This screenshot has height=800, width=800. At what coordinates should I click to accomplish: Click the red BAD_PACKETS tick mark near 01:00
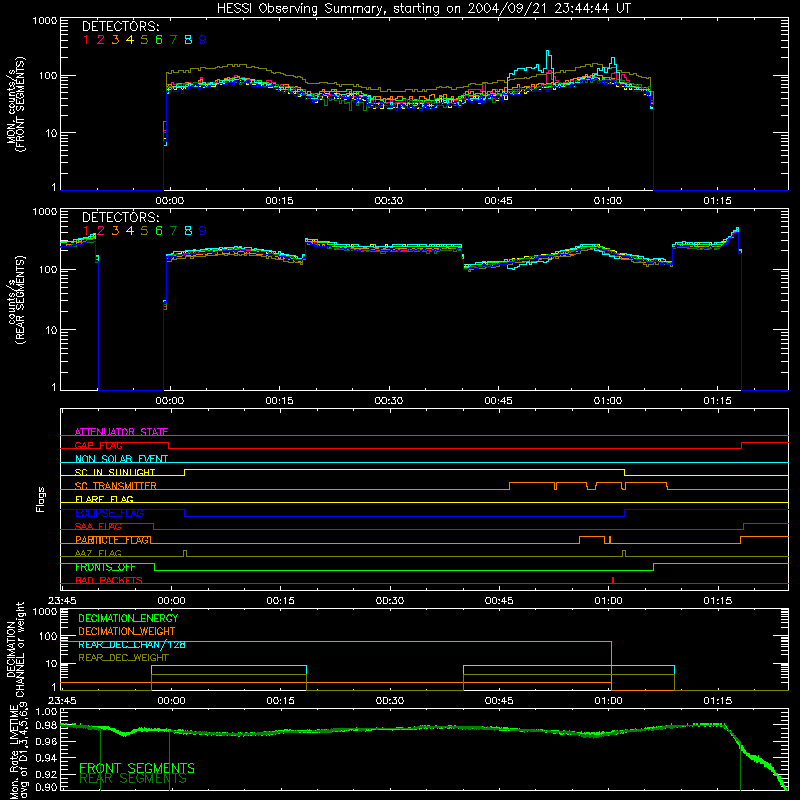[613, 580]
